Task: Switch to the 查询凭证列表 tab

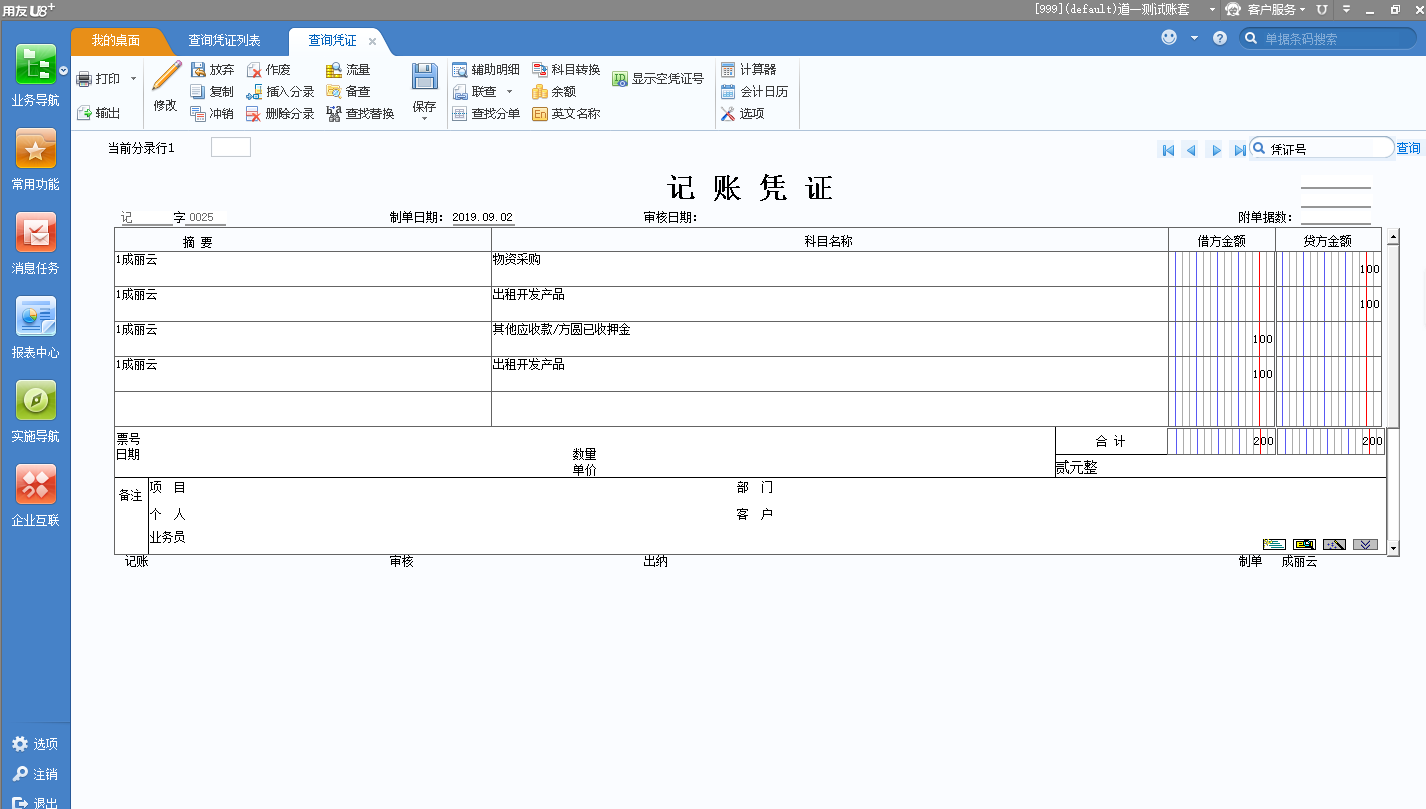Action: pyautogui.click(x=226, y=41)
